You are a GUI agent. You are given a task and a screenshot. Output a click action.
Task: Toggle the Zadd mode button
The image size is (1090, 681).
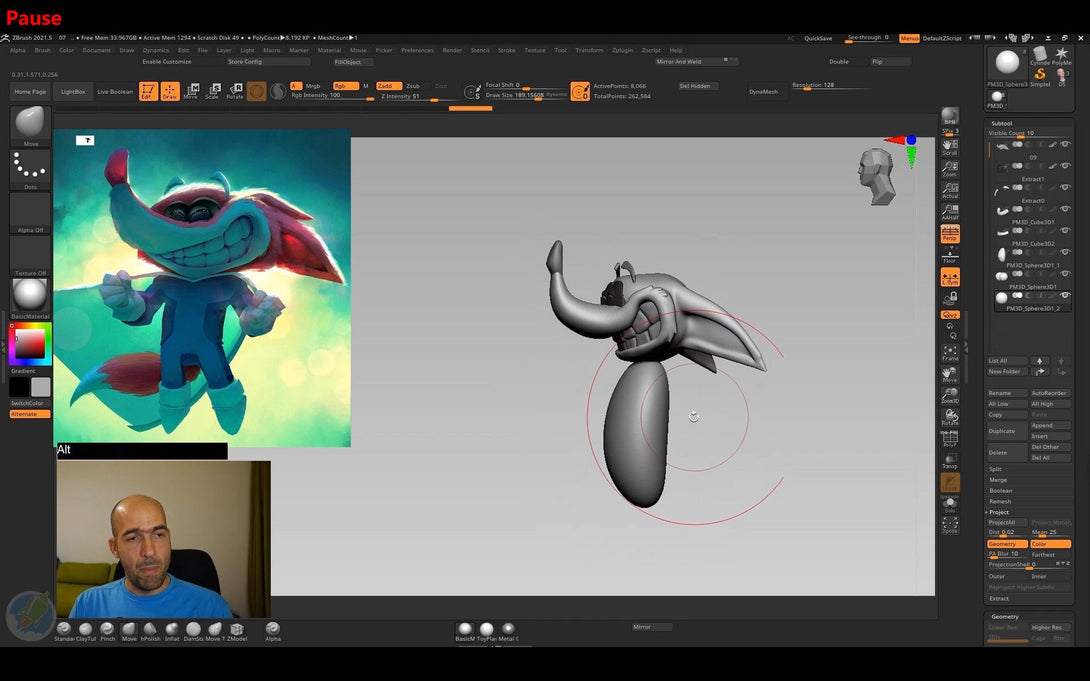click(x=389, y=86)
